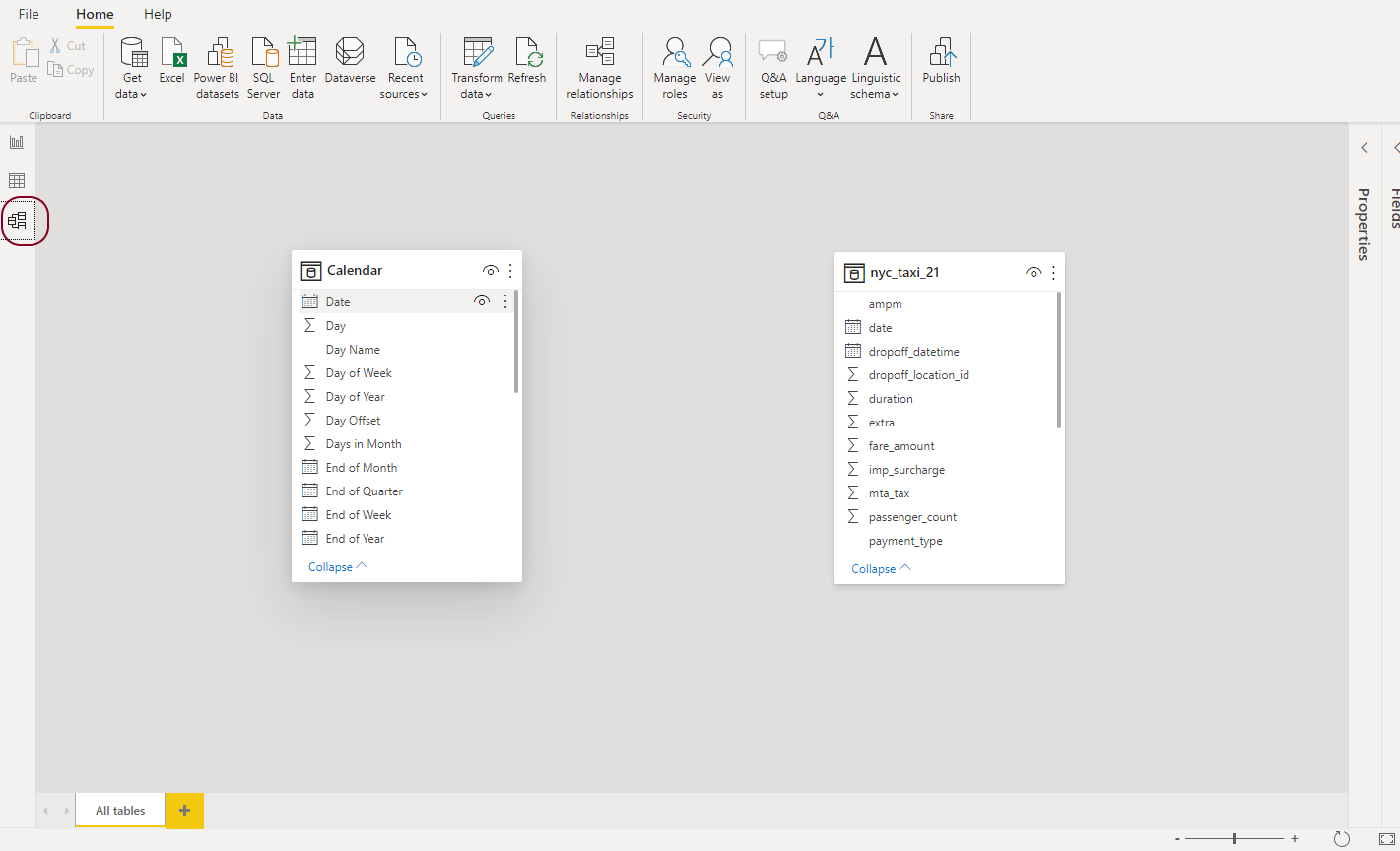Open Manage roles security settings
Image resolution: width=1400 pixels, height=851 pixels.
point(674,67)
